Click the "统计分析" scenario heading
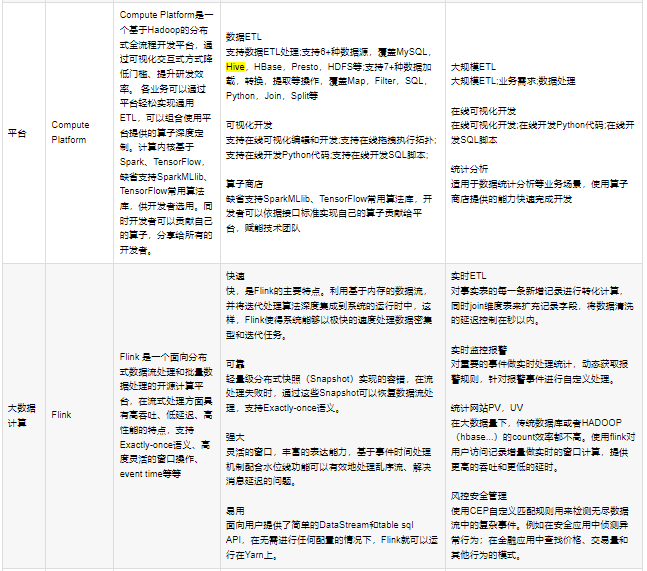 coord(469,169)
